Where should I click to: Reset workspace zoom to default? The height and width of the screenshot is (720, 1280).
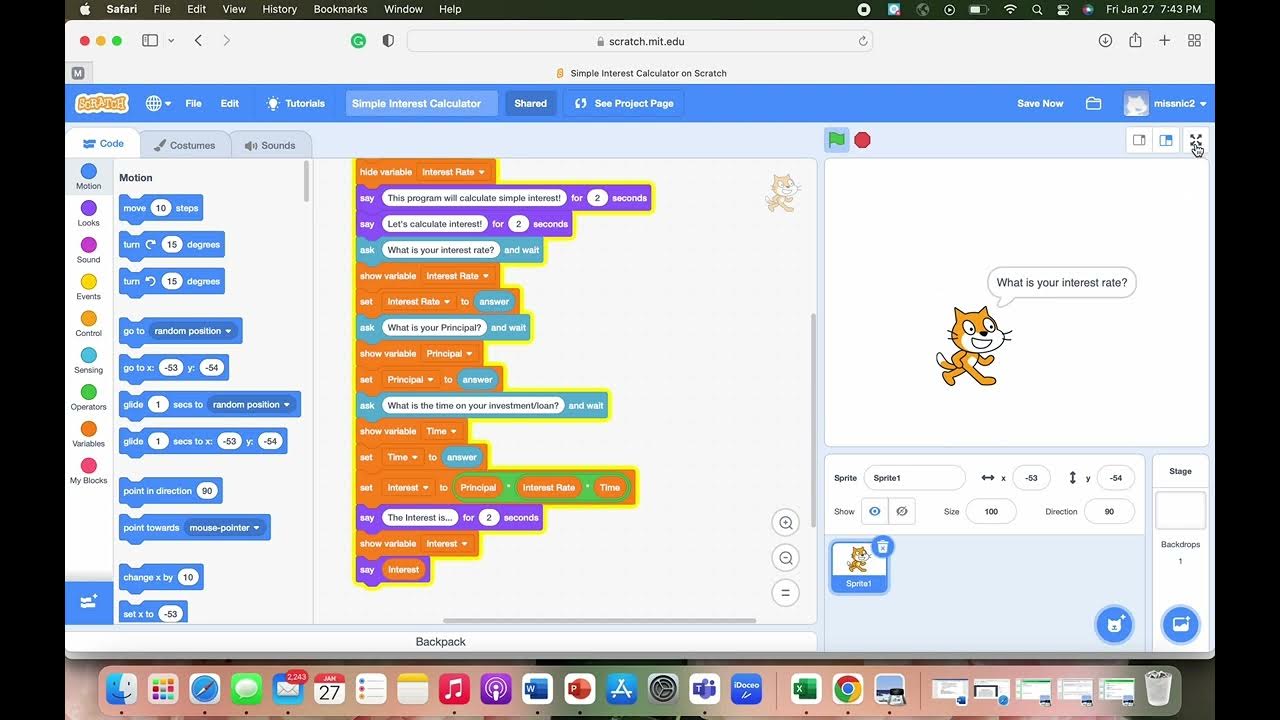pos(785,593)
